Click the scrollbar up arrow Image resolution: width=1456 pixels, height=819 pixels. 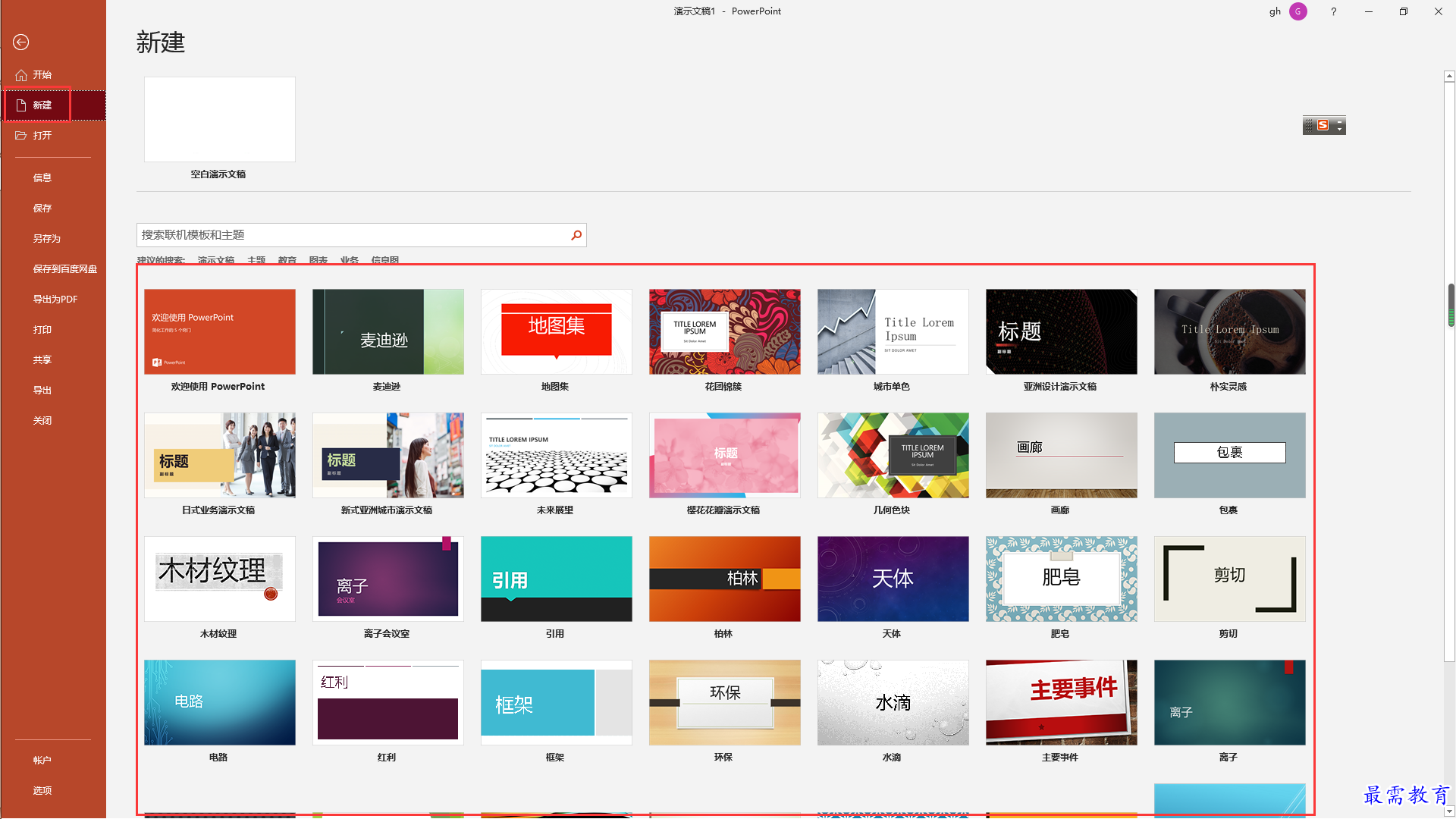click(x=1449, y=76)
